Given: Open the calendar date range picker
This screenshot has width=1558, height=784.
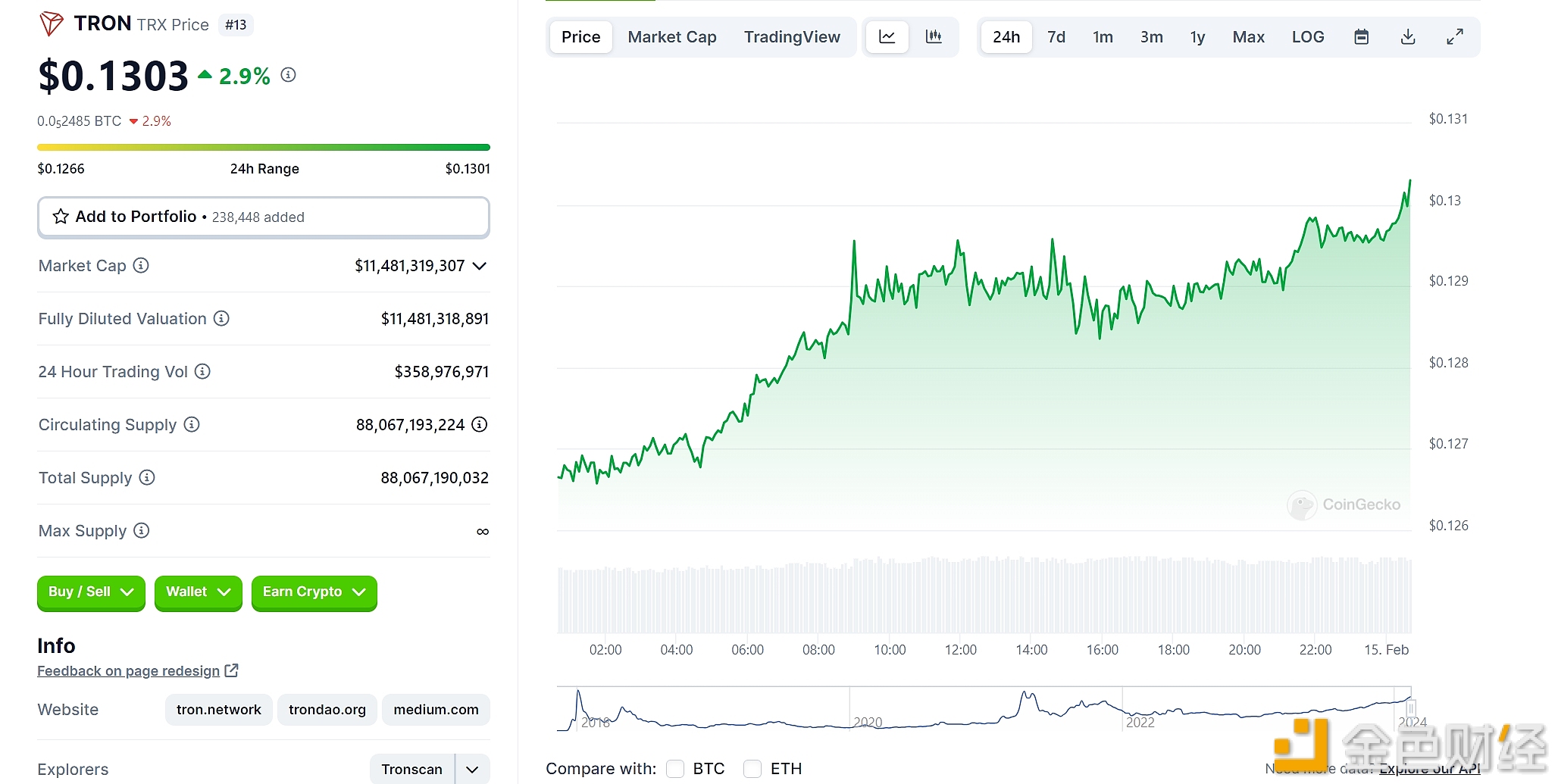Looking at the screenshot, I should [1362, 36].
